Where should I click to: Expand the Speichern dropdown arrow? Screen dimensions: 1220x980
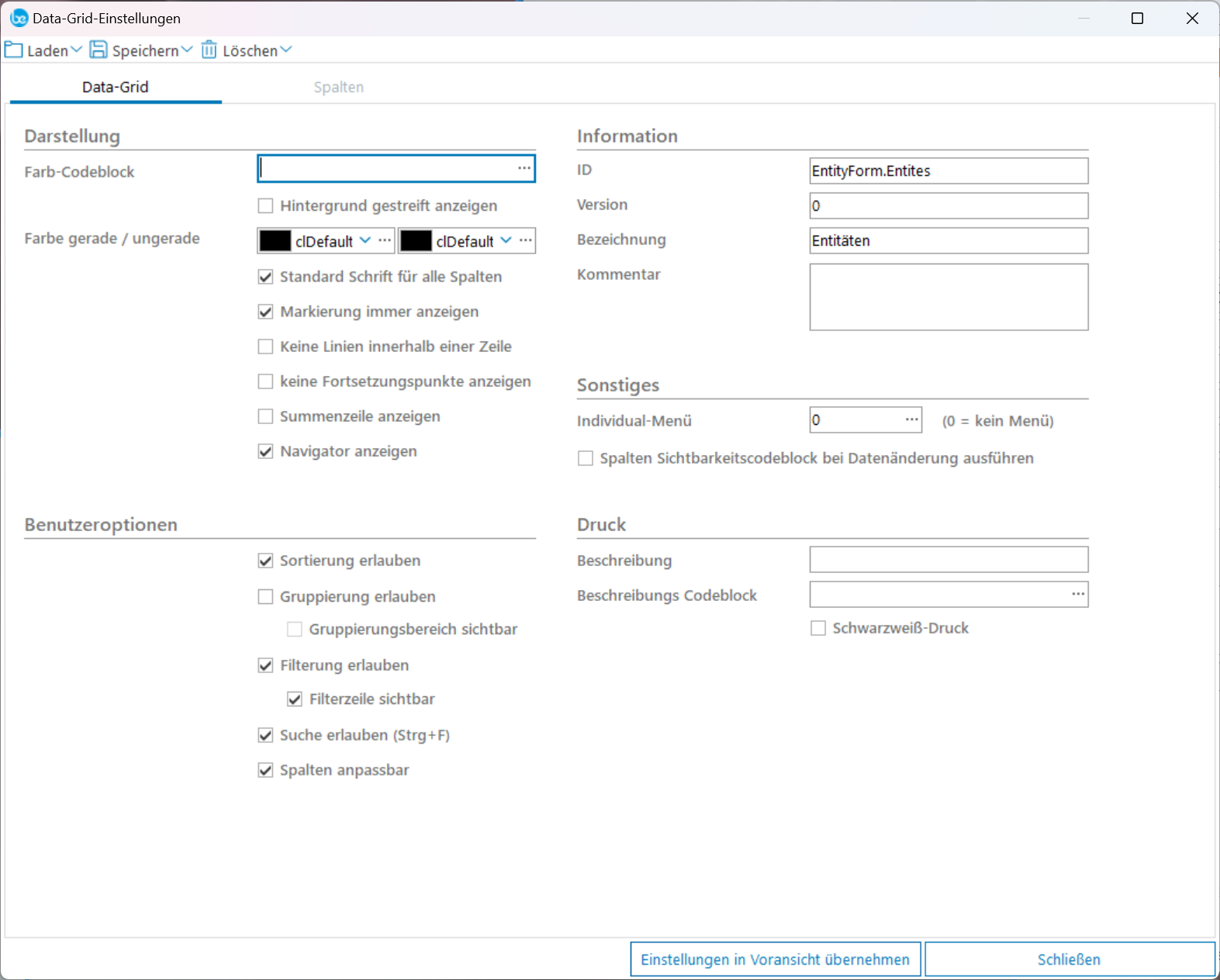pos(187,50)
